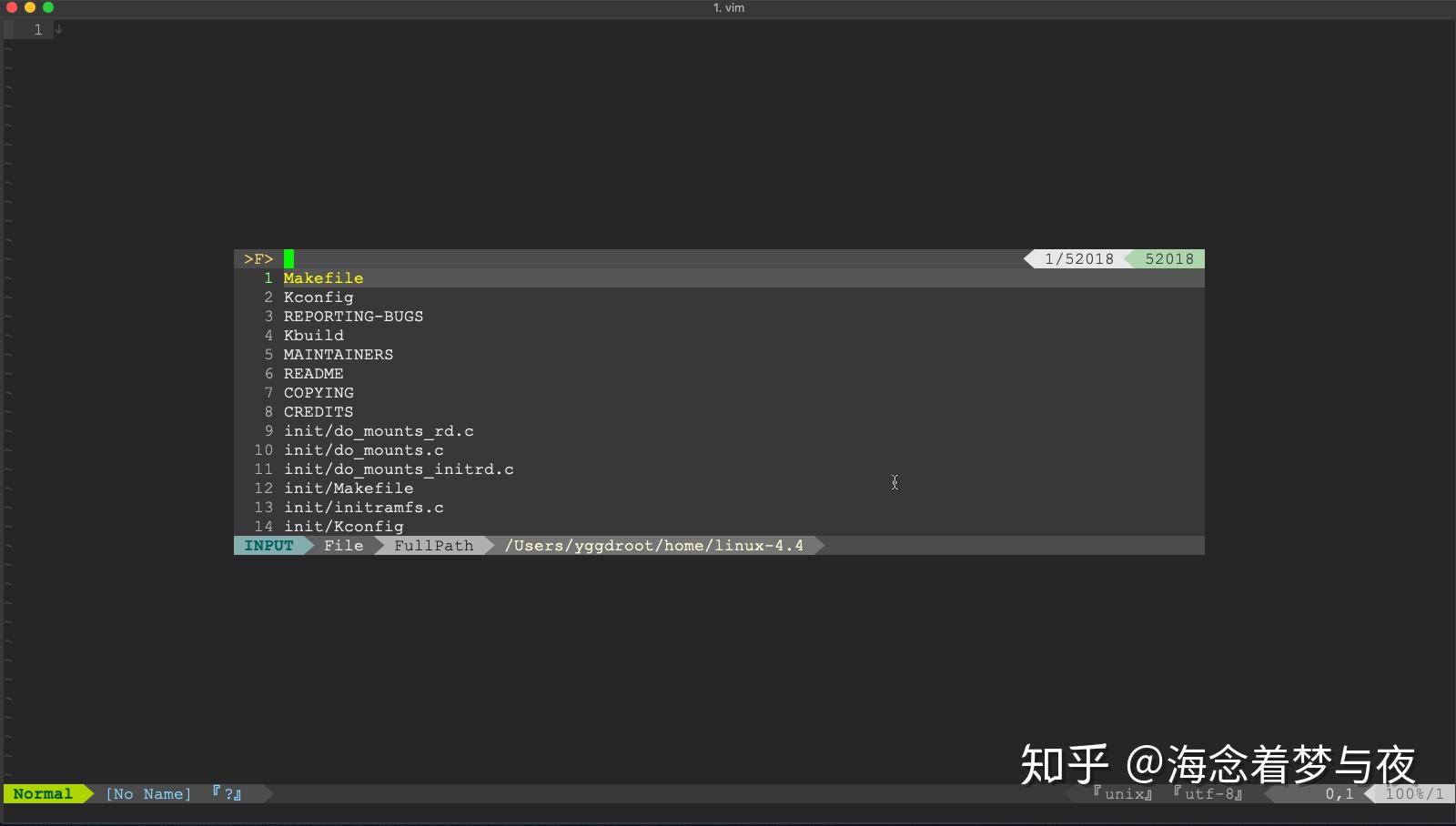The width and height of the screenshot is (1456, 826).
Task: Select the File search category segment
Action: click(x=342, y=545)
